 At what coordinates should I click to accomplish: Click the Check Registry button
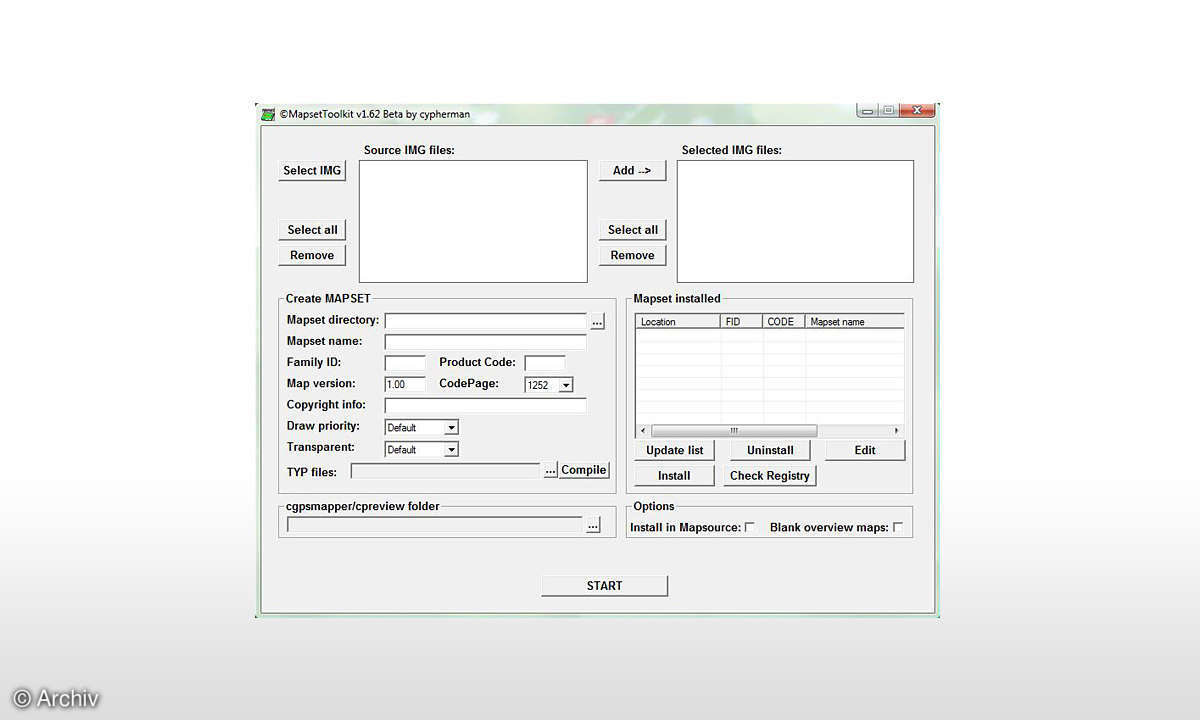770,476
